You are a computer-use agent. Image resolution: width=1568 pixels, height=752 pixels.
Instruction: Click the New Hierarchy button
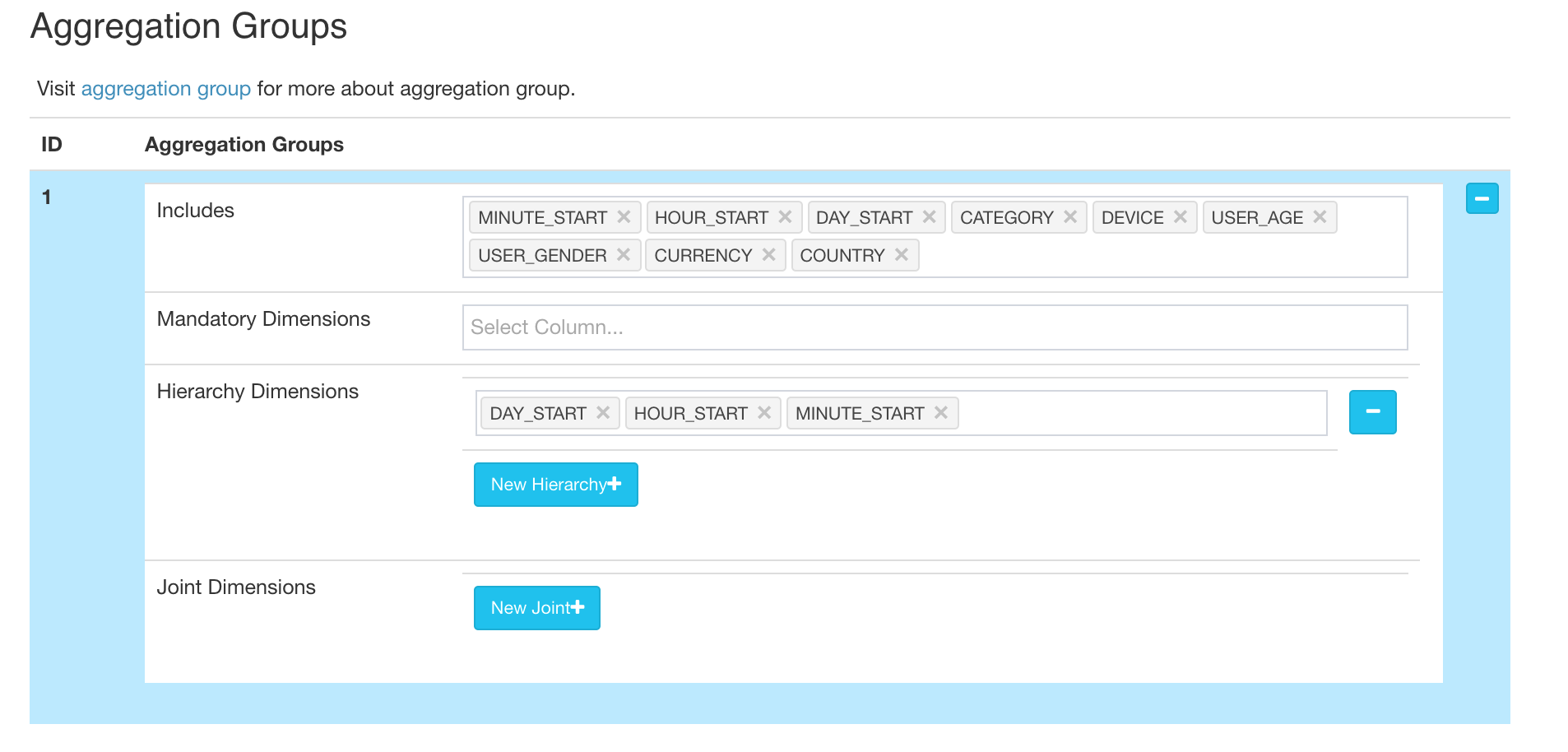click(x=555, y=485)
